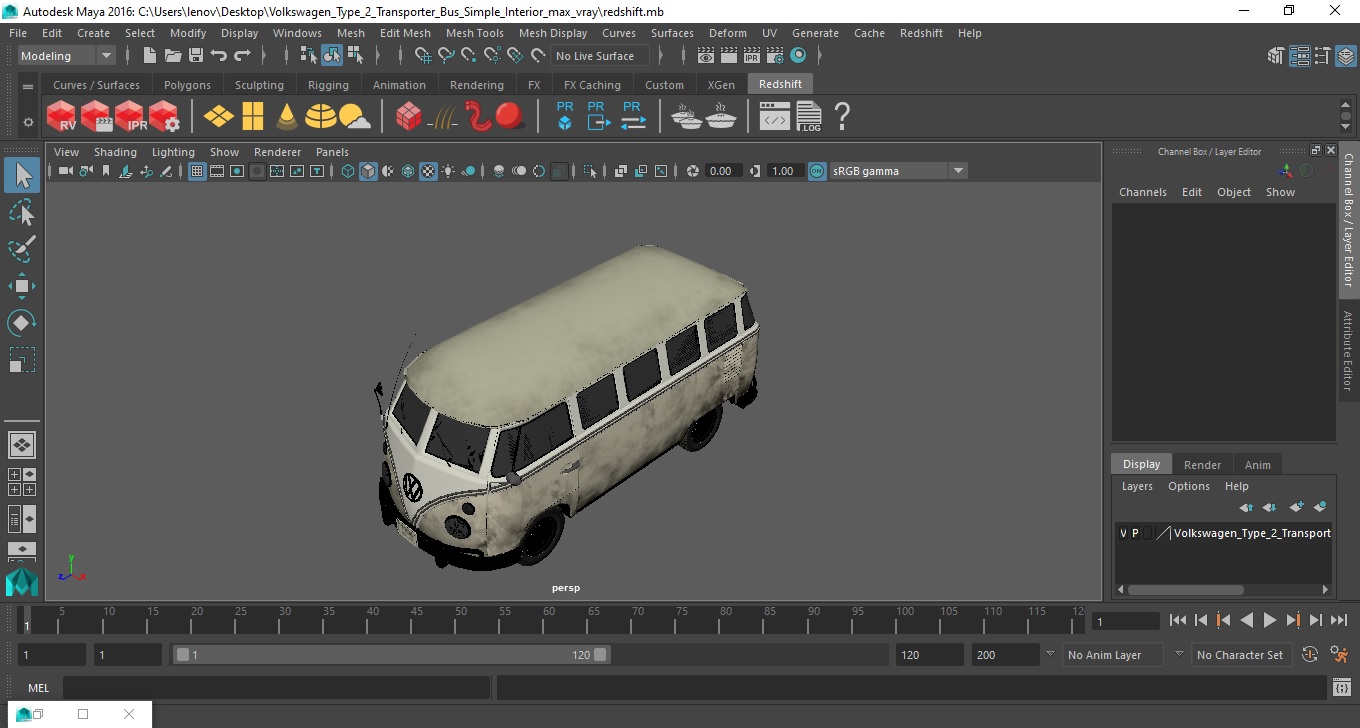This screenshot has height=728, width=1360.
Task: Switch to the Rigging shelf tab
Action: (x=328, y=85)
